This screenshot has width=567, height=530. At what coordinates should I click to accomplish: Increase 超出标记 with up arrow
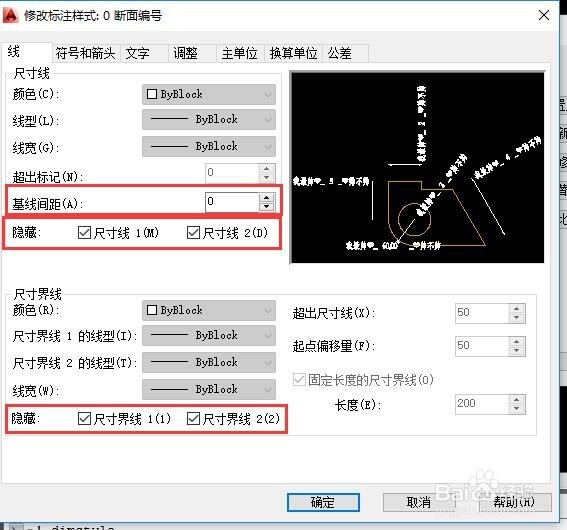coord(267,168)
